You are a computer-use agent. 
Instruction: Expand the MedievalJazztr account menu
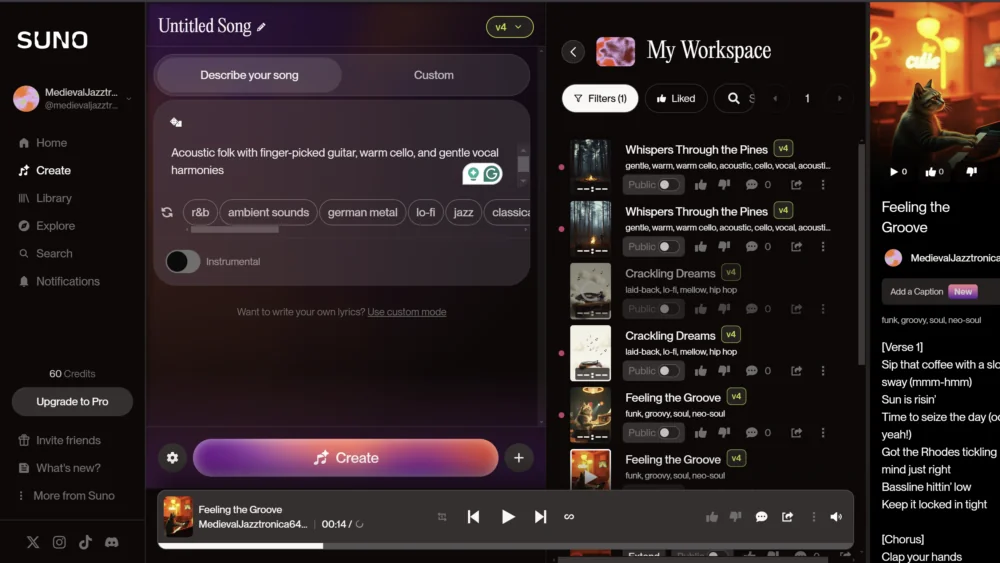pos(128,98)
